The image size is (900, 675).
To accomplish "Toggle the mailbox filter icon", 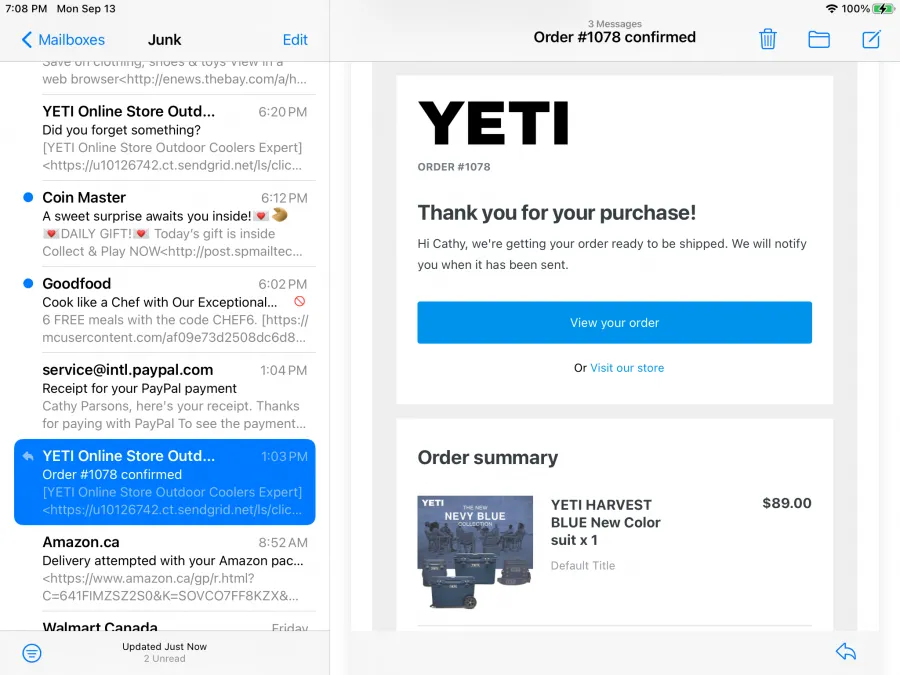I will [32, 653].
